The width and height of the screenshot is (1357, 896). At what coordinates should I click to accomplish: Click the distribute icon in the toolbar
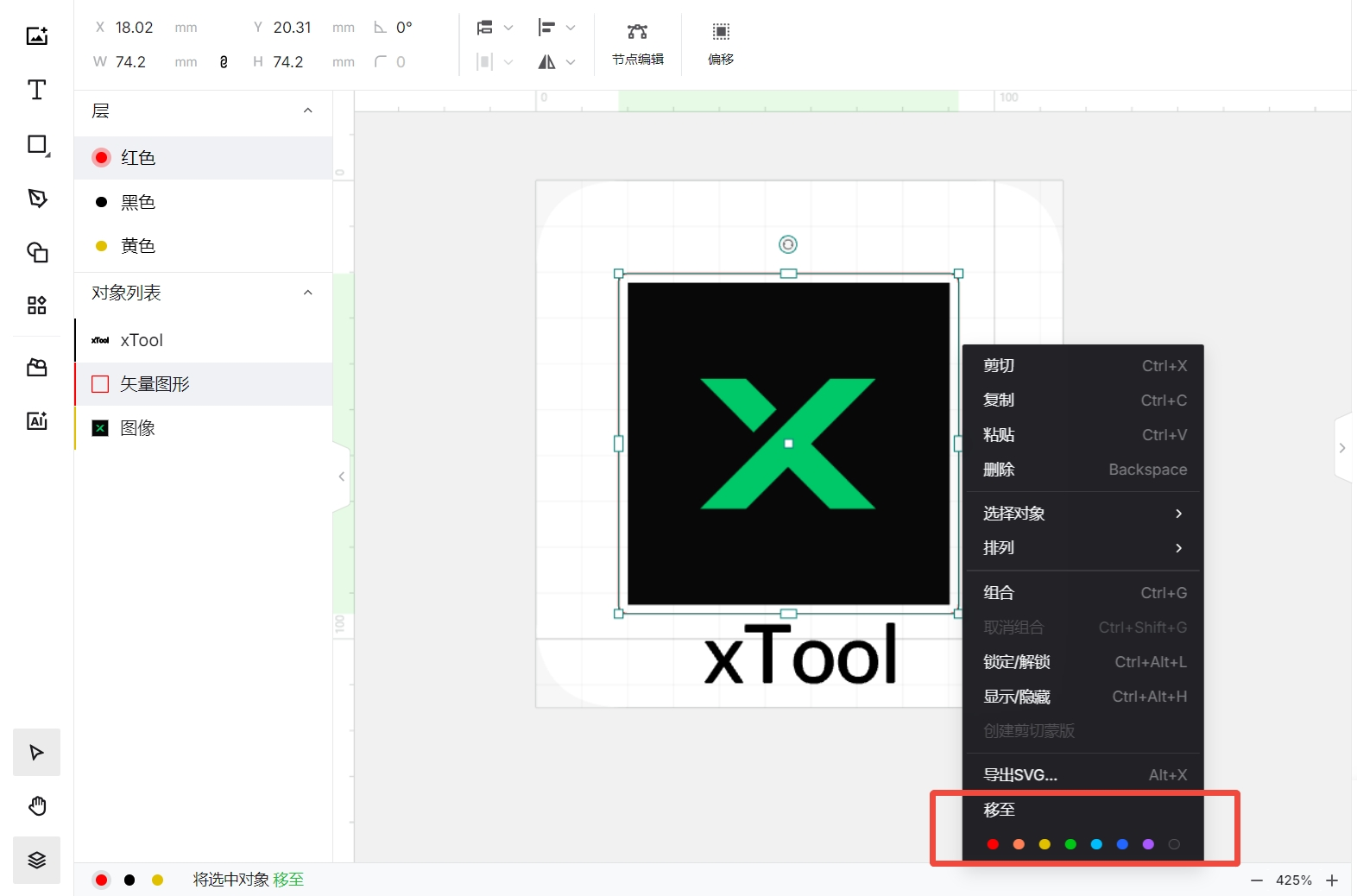(485, 62)
